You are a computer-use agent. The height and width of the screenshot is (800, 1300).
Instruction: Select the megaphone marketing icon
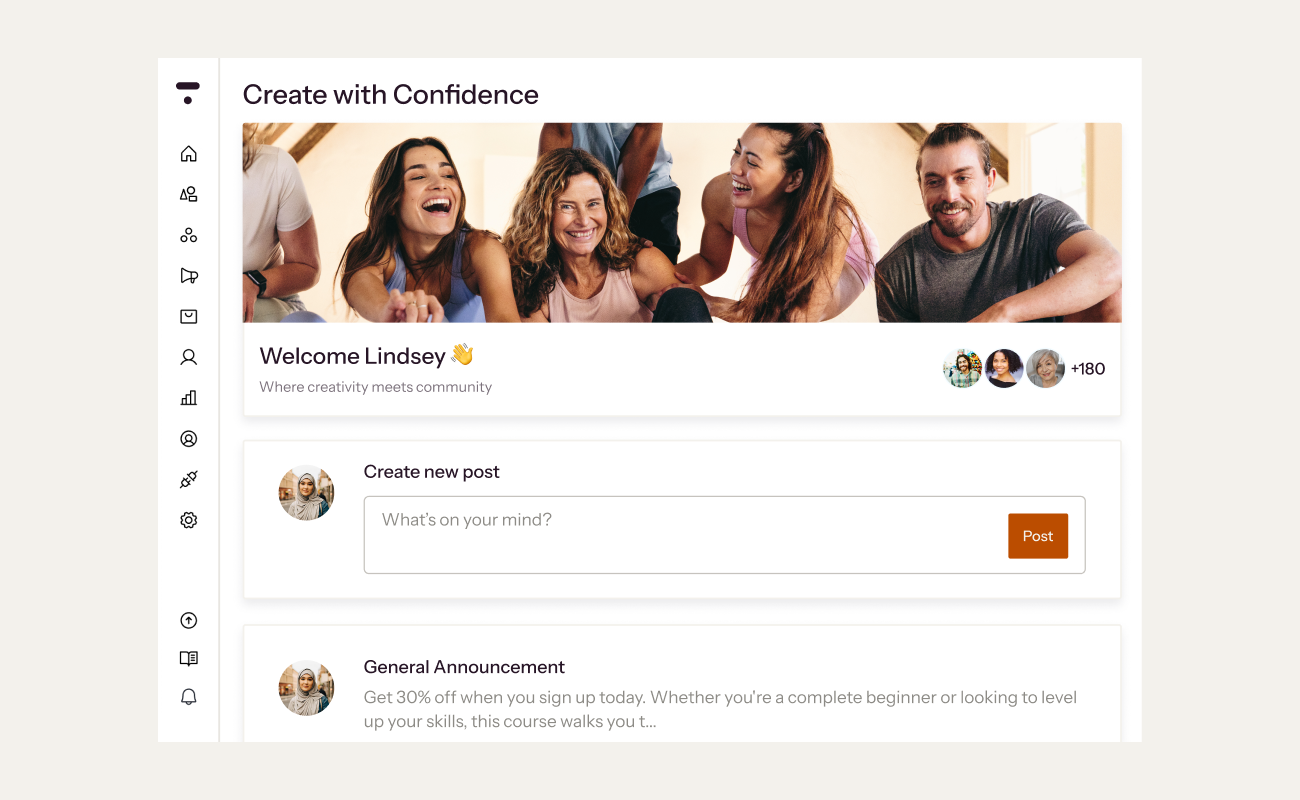[x=188, y=276]
